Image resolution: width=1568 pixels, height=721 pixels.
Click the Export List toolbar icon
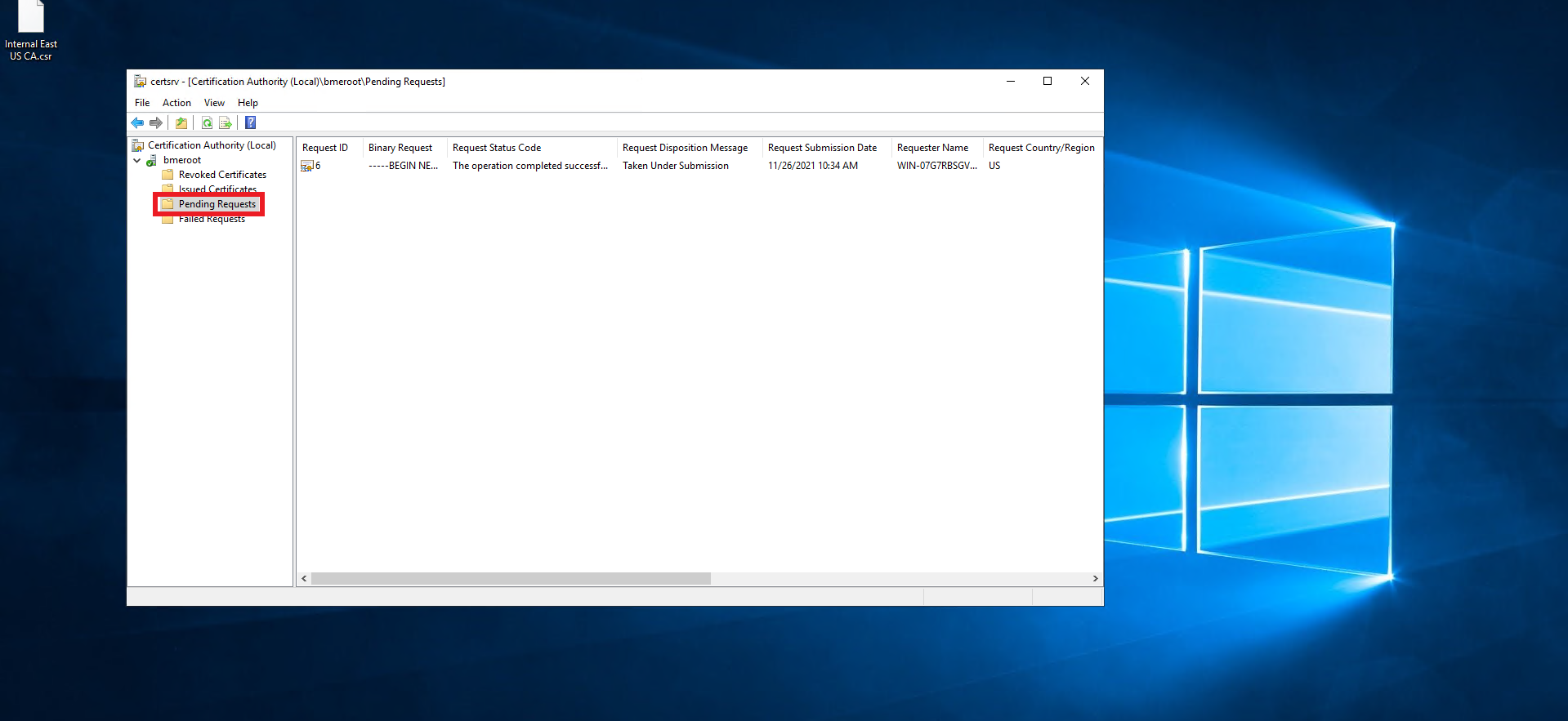pyautogui.click(x=226, y=123)
